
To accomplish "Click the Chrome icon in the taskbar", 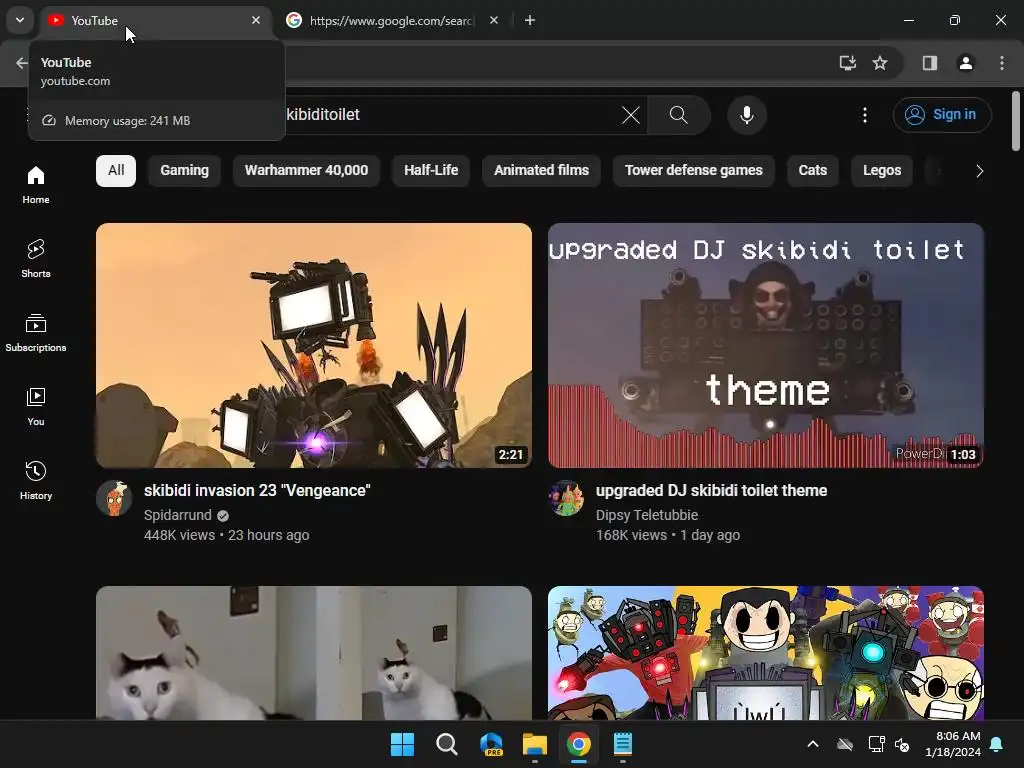I will click(579, 744).
